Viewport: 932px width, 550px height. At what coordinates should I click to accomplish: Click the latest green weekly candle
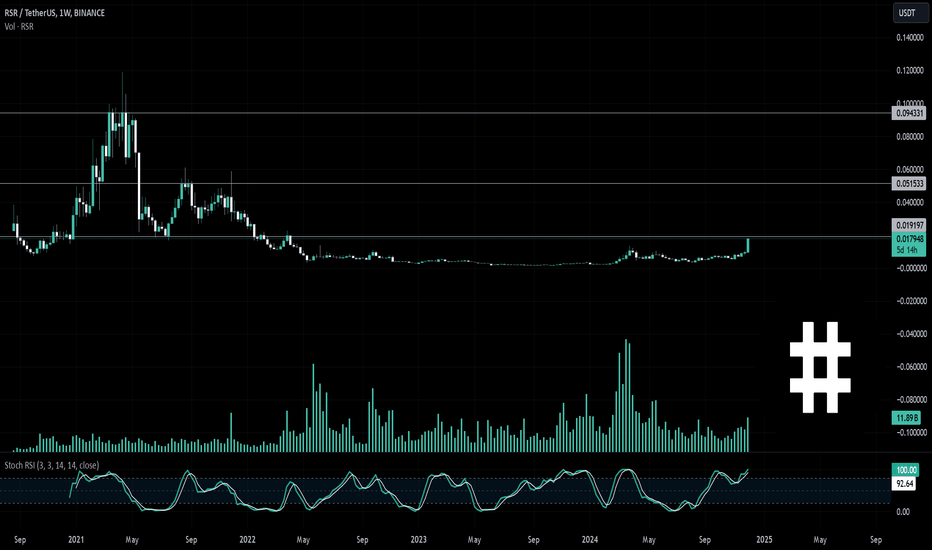click(748, 245)
